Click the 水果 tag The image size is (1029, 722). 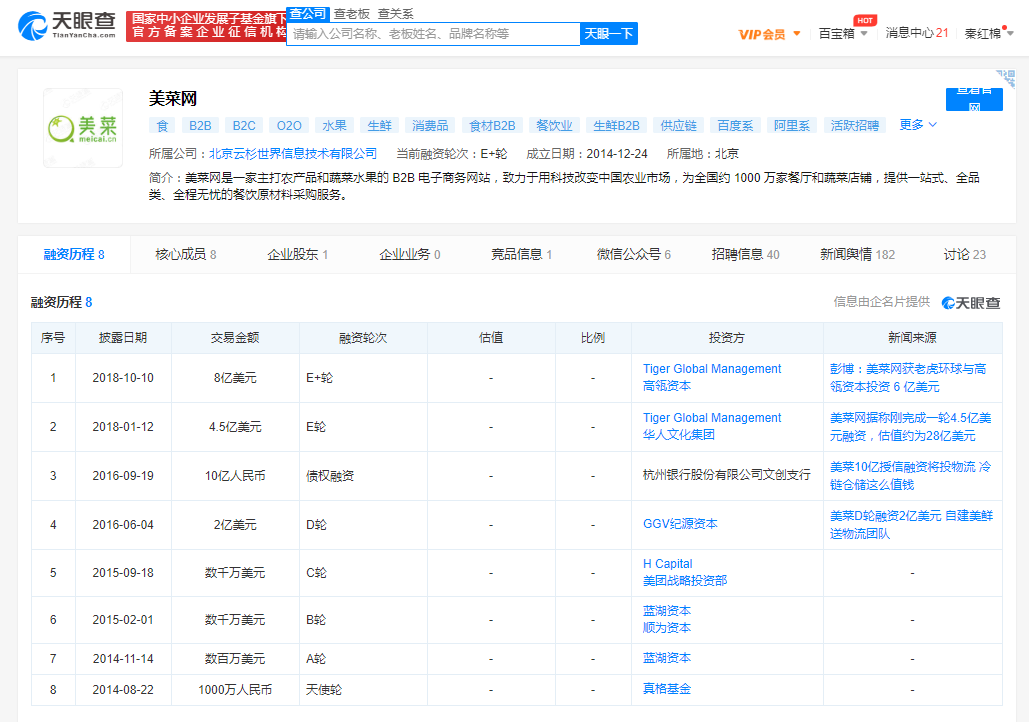click(x=335, y=125)
